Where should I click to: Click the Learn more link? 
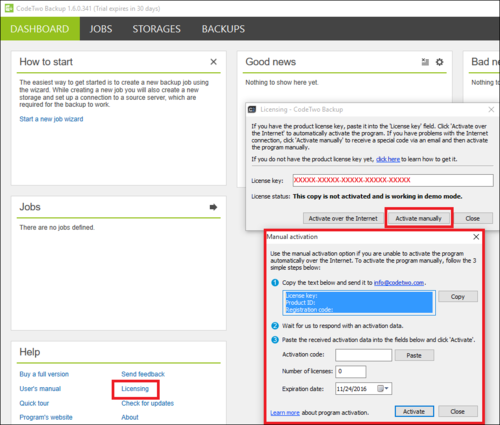(285, 413)
